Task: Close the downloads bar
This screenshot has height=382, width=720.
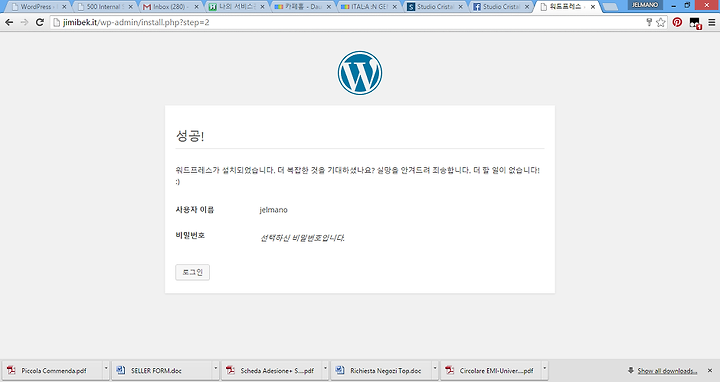Action: (x=710, y=371)
